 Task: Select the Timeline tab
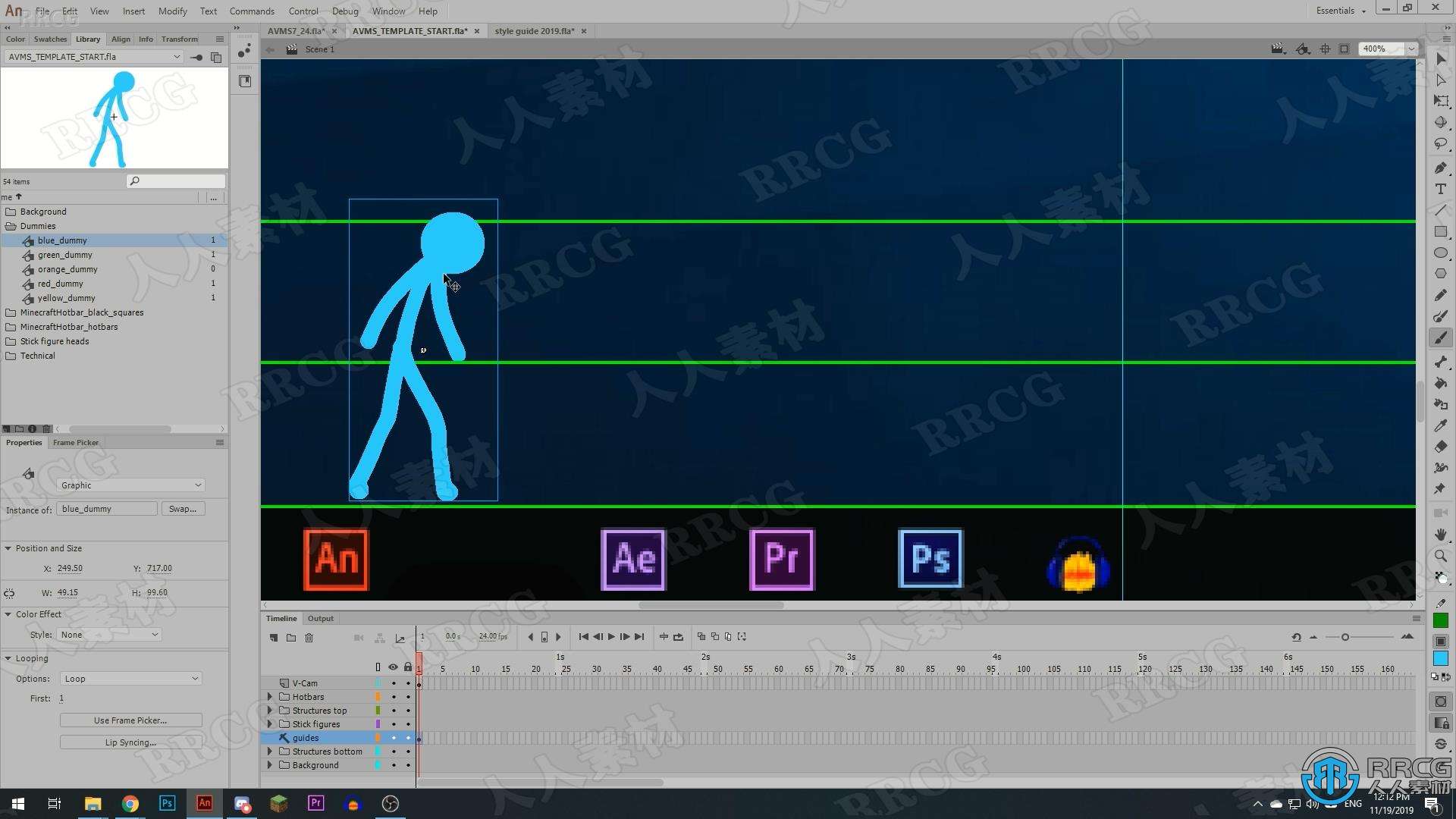pyautogui.click(x=281, y=618)
